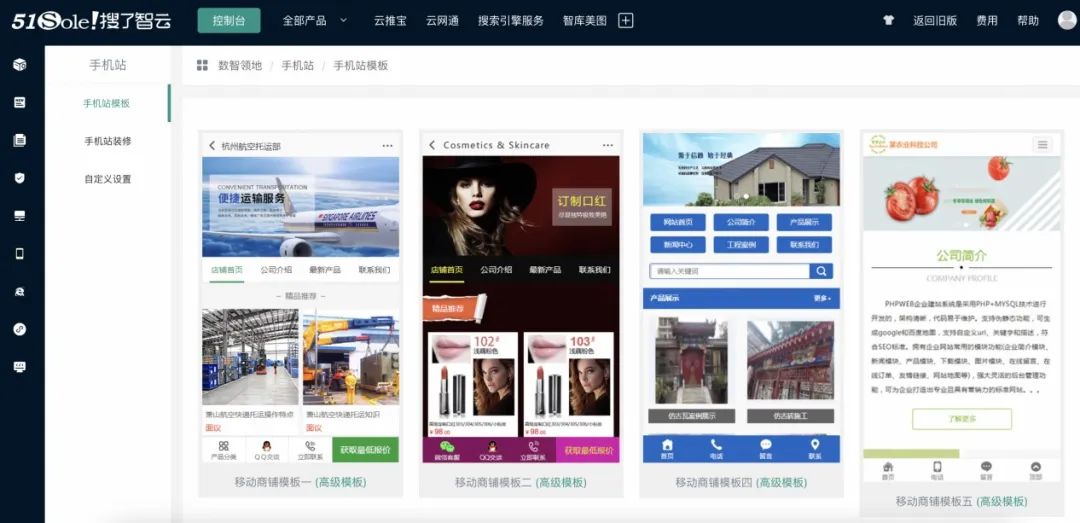Open the user avatar in the top-right corner
The height and width of the screenshot is (523, 1080).
(x=1068, y=20)
